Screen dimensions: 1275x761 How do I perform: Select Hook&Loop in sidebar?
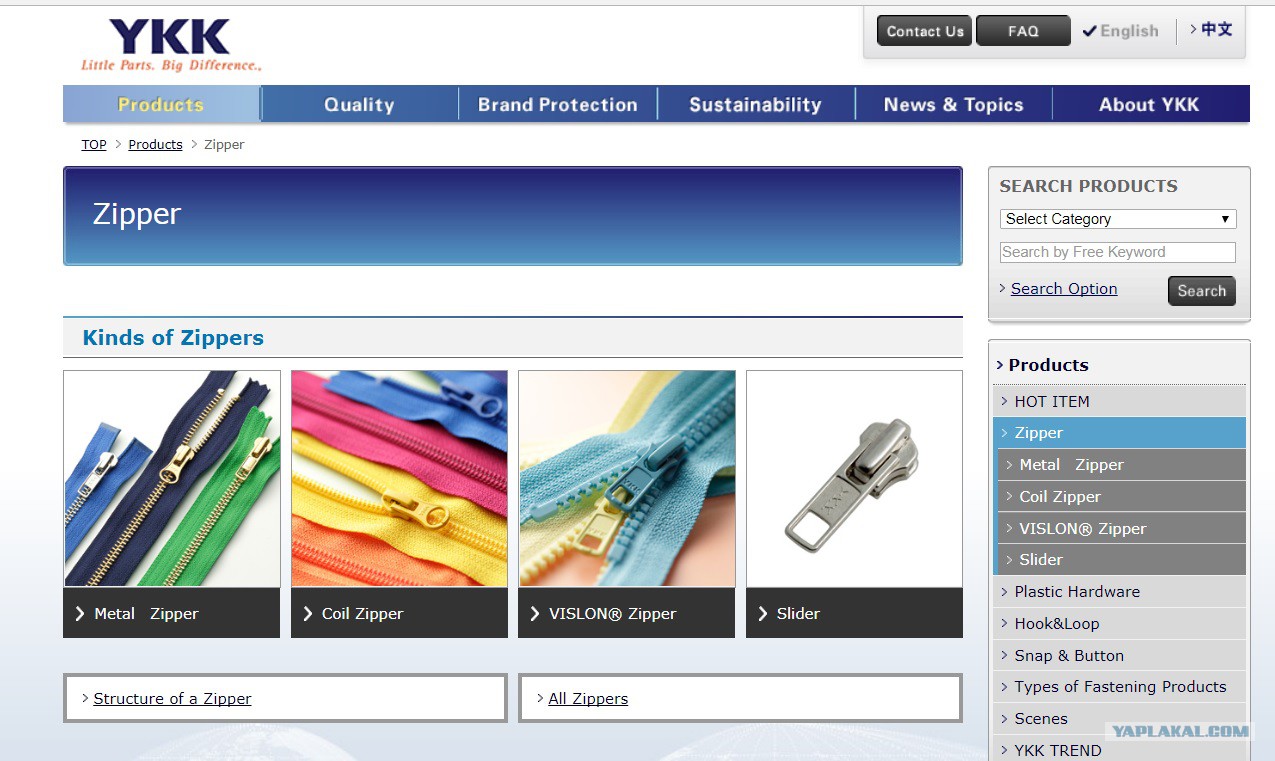click(1120, 624)
